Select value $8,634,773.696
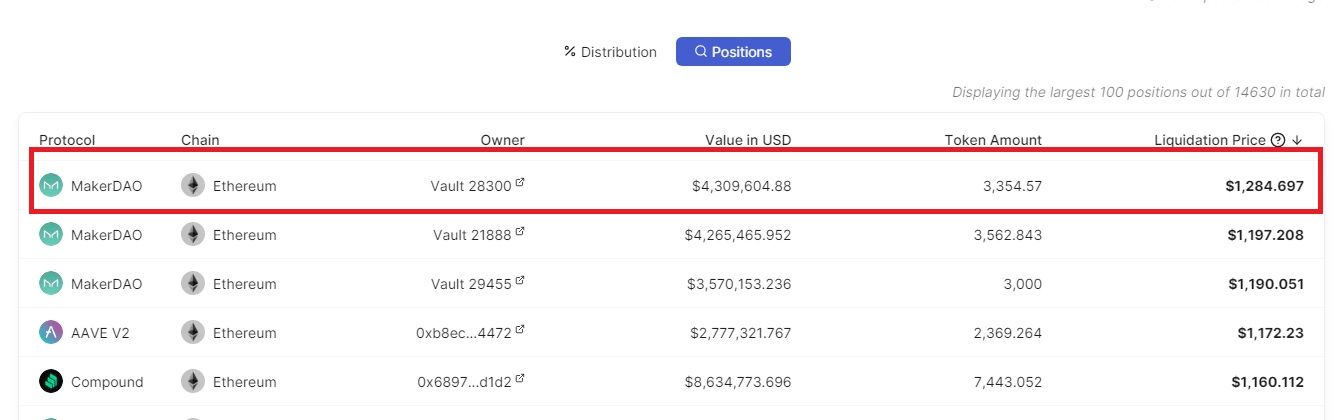Image resolution: width=1342 pixels, height=420 pixels. (738, 382)
